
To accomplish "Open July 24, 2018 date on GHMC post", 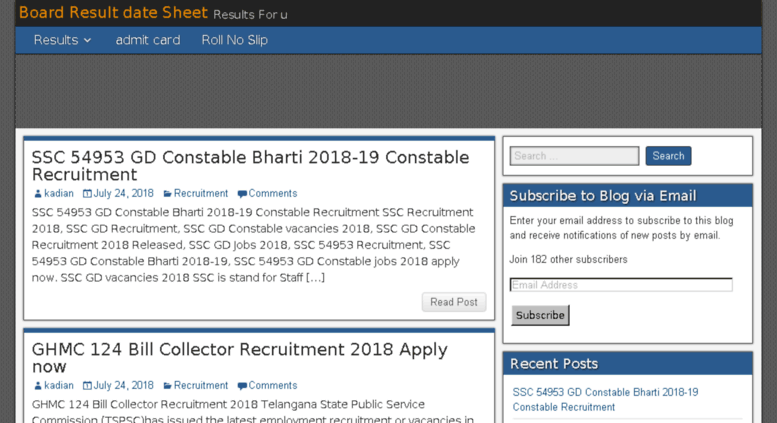I will [x=123, y=385].
